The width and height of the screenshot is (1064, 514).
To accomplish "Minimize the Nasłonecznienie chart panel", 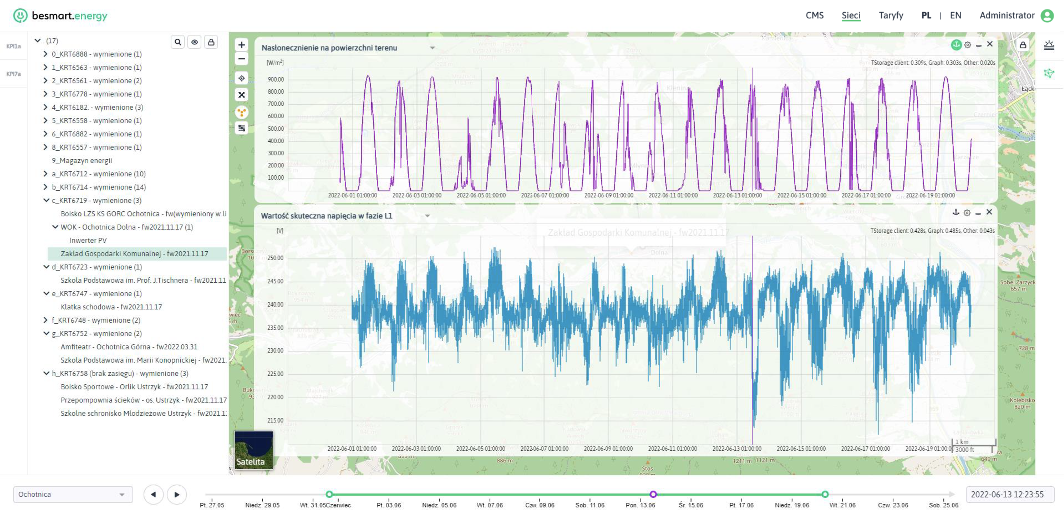I will 978,45.
